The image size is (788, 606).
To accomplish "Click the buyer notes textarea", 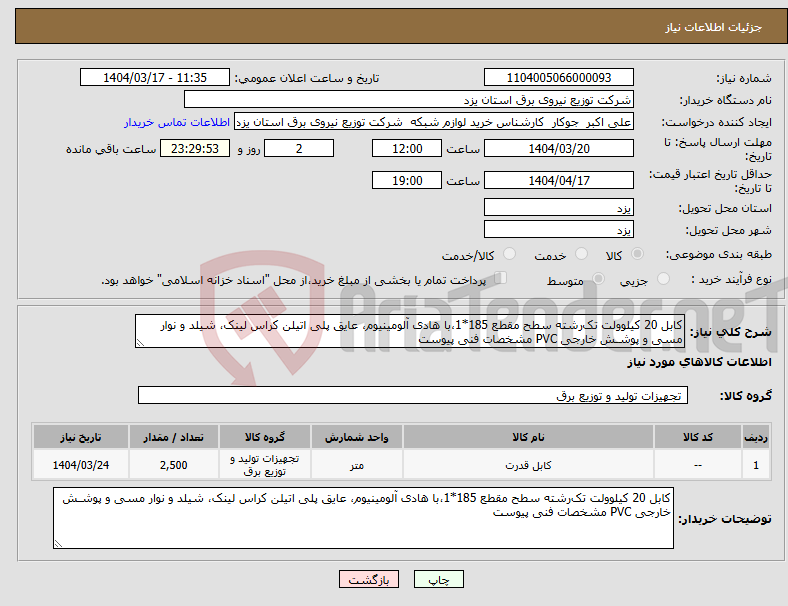I will pos(363,518).
